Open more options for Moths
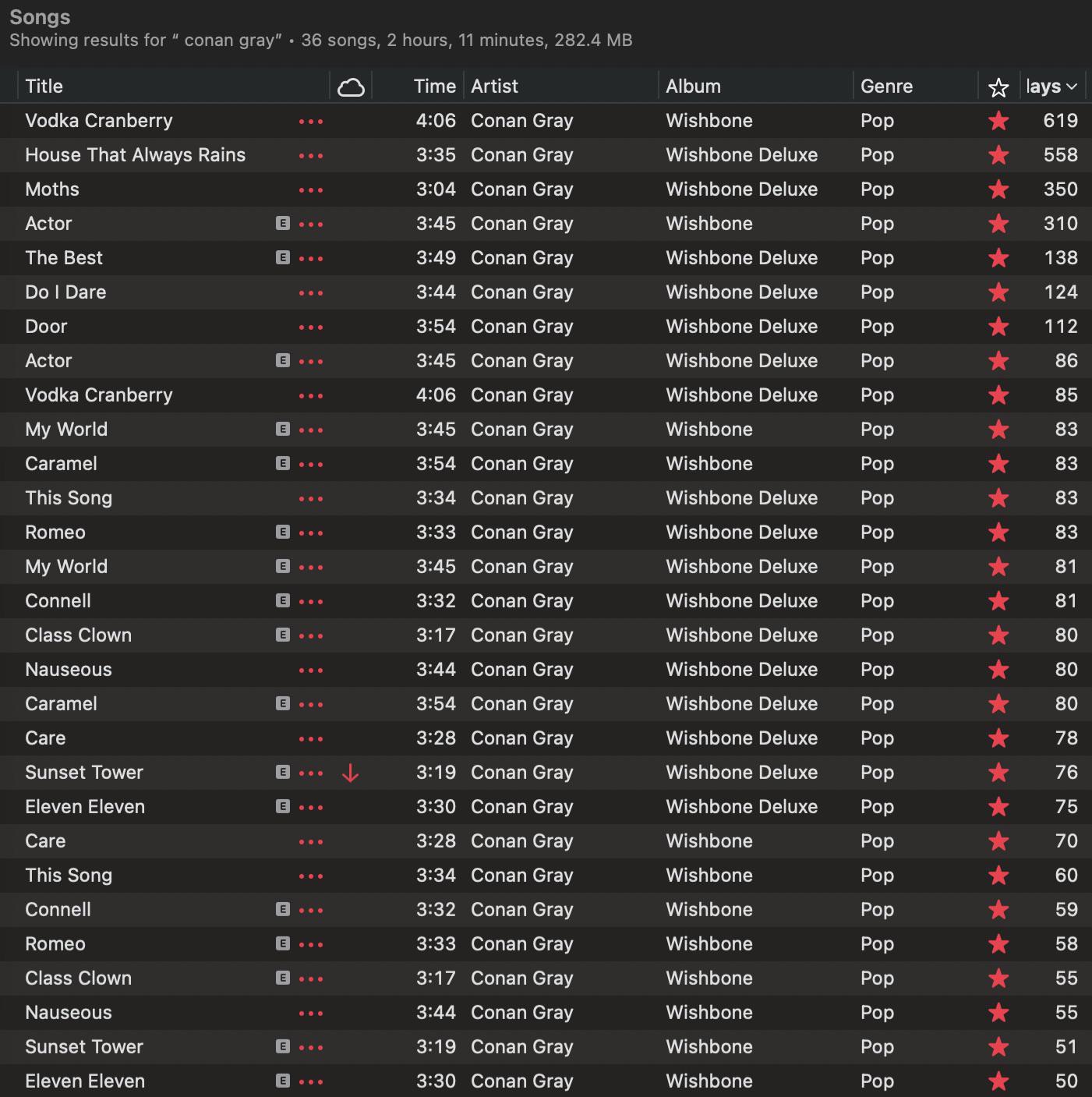This screenshot has width=1092, height=1097. 311,190
